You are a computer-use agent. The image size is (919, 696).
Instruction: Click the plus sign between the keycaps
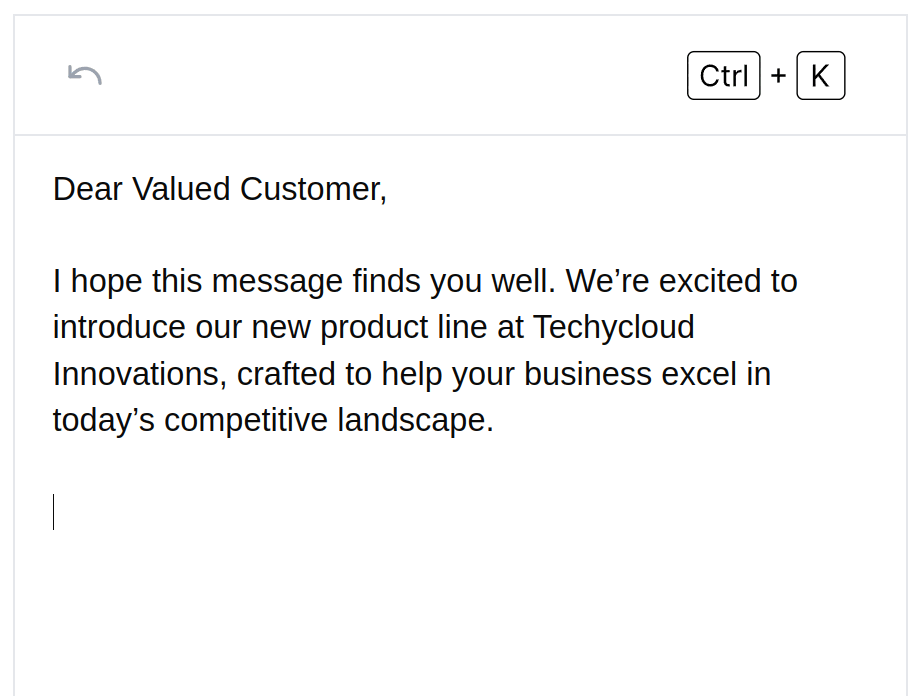tap(778, 76)
